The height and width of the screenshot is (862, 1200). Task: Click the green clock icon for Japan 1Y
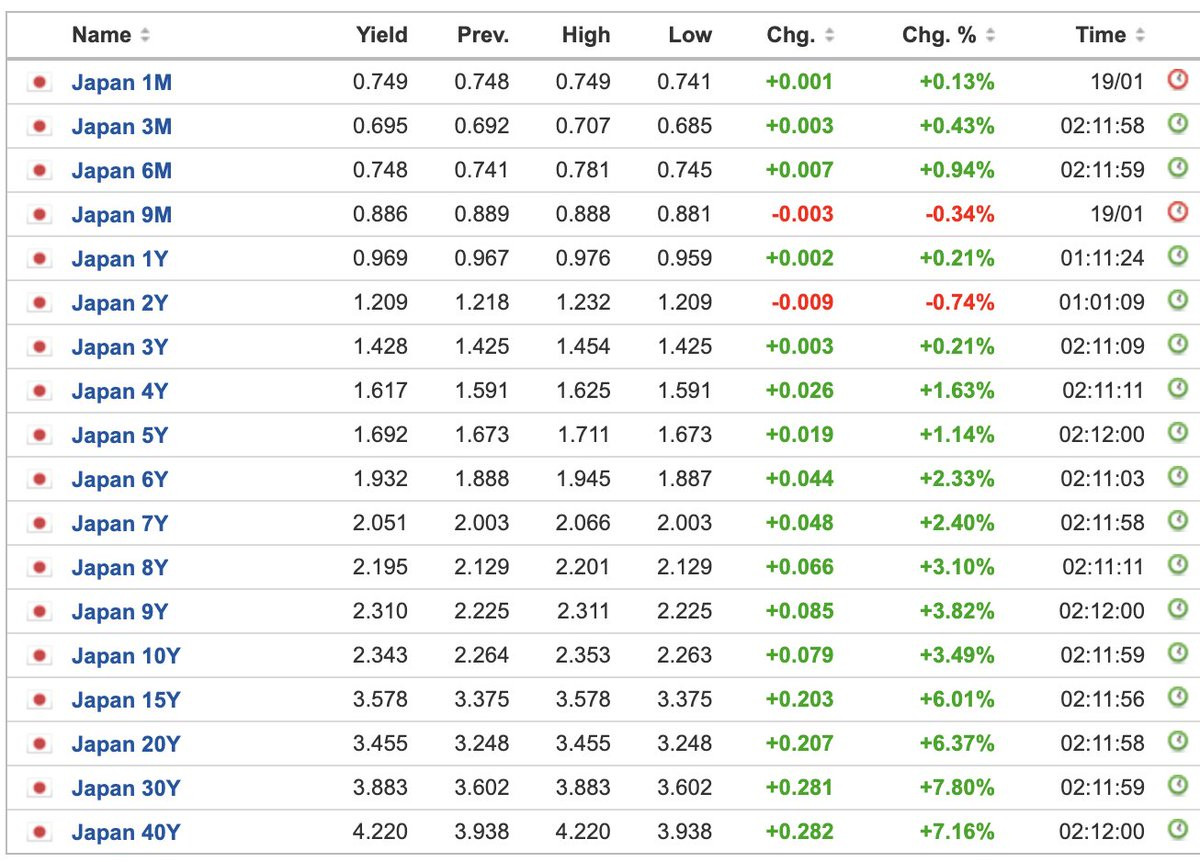1178,256
